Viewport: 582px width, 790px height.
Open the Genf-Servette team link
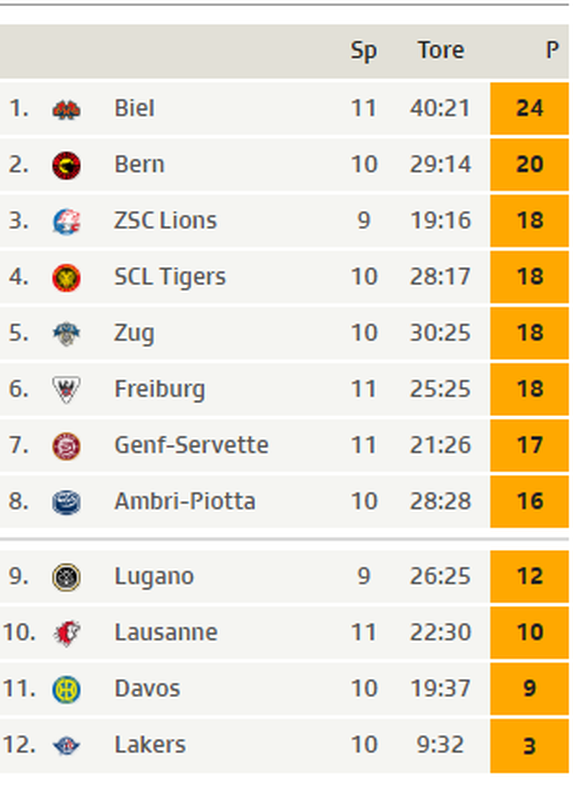[x=191, y=445]
